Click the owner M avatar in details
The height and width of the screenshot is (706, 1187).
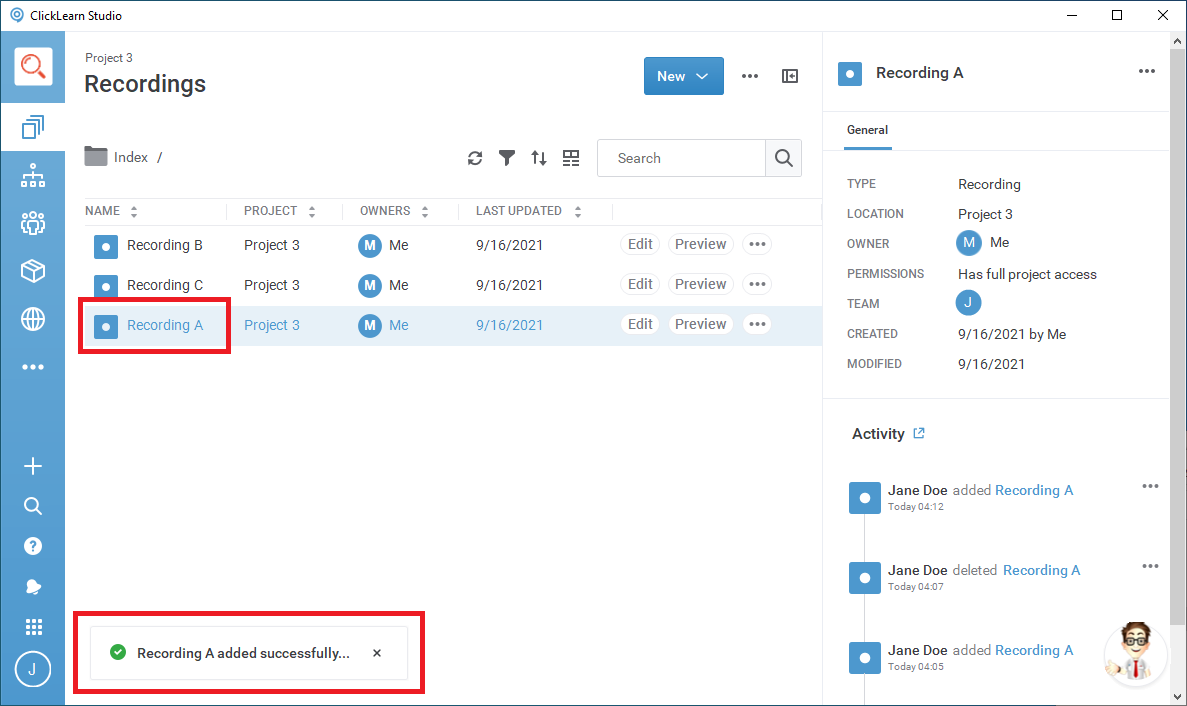pos(968,243)
